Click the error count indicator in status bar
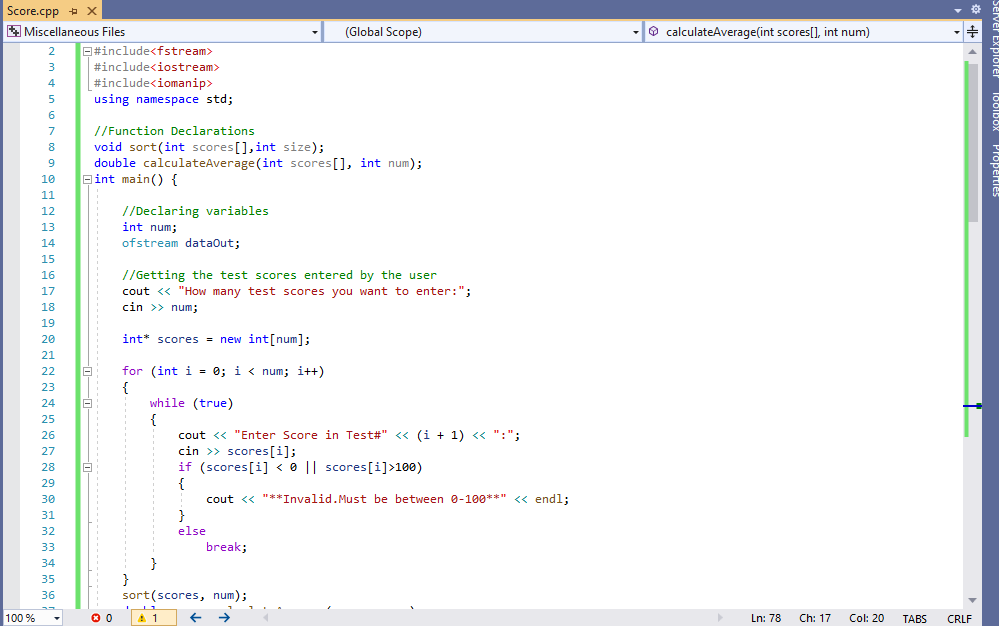The image size is (999, 626). [104, 618]
